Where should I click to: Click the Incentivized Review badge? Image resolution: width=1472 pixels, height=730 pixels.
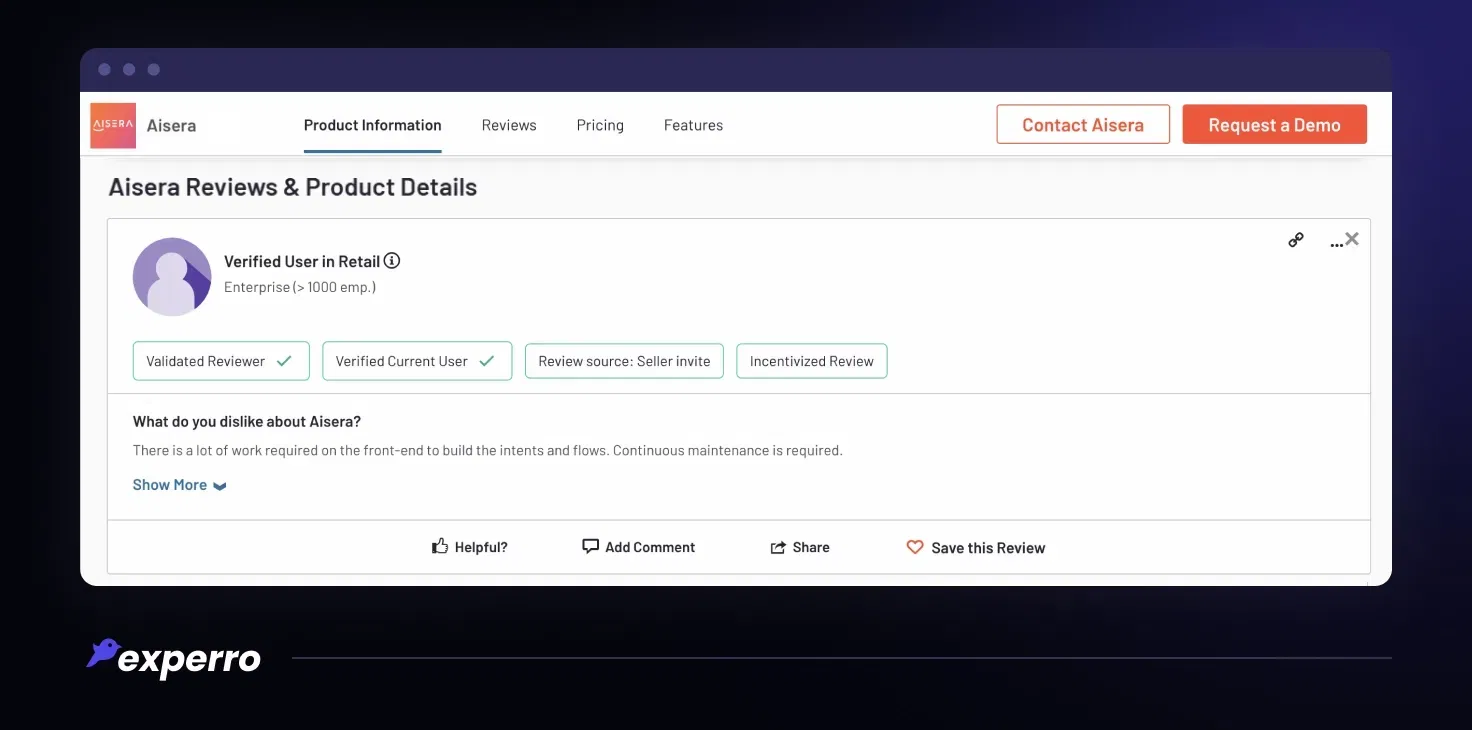click(812, 361)
